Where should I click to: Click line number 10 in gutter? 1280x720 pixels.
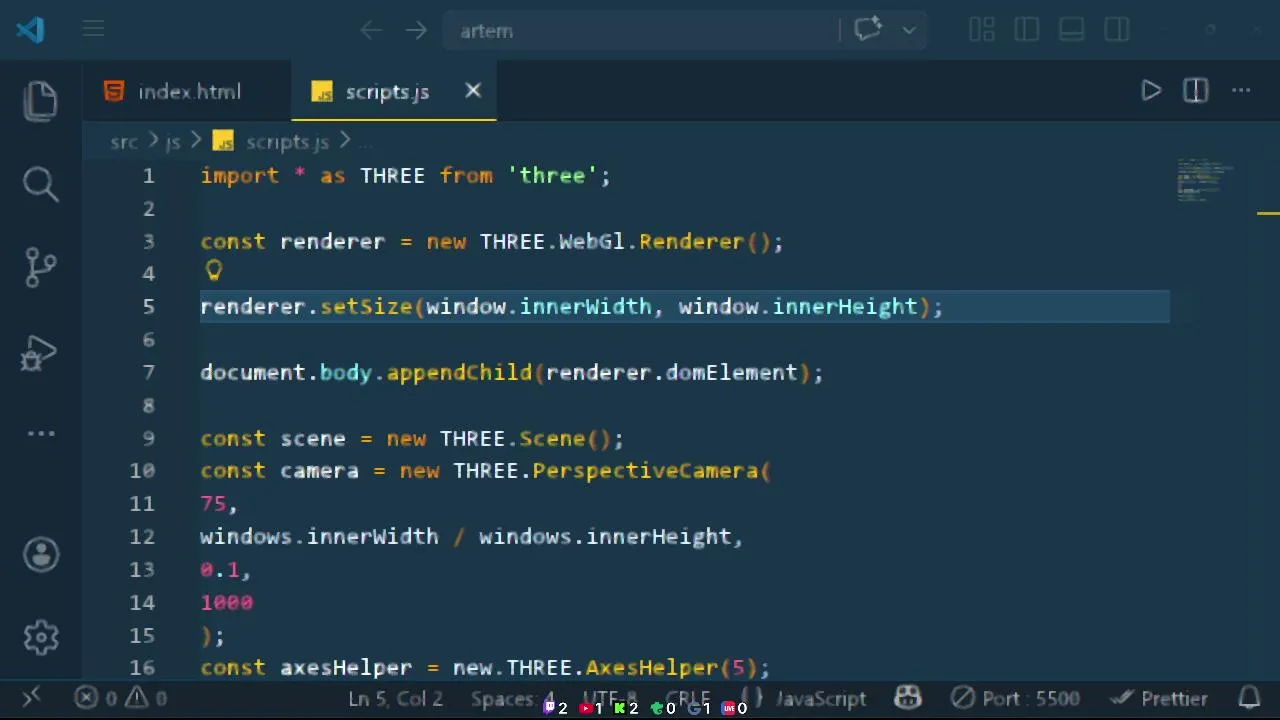142,471
